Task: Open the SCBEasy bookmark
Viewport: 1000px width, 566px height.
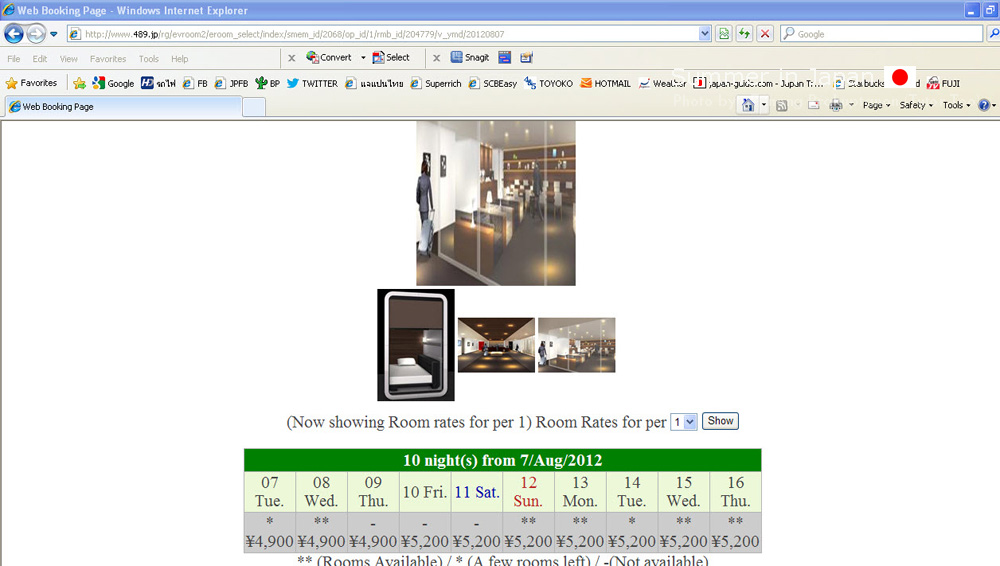Action: tap(492, 83)
